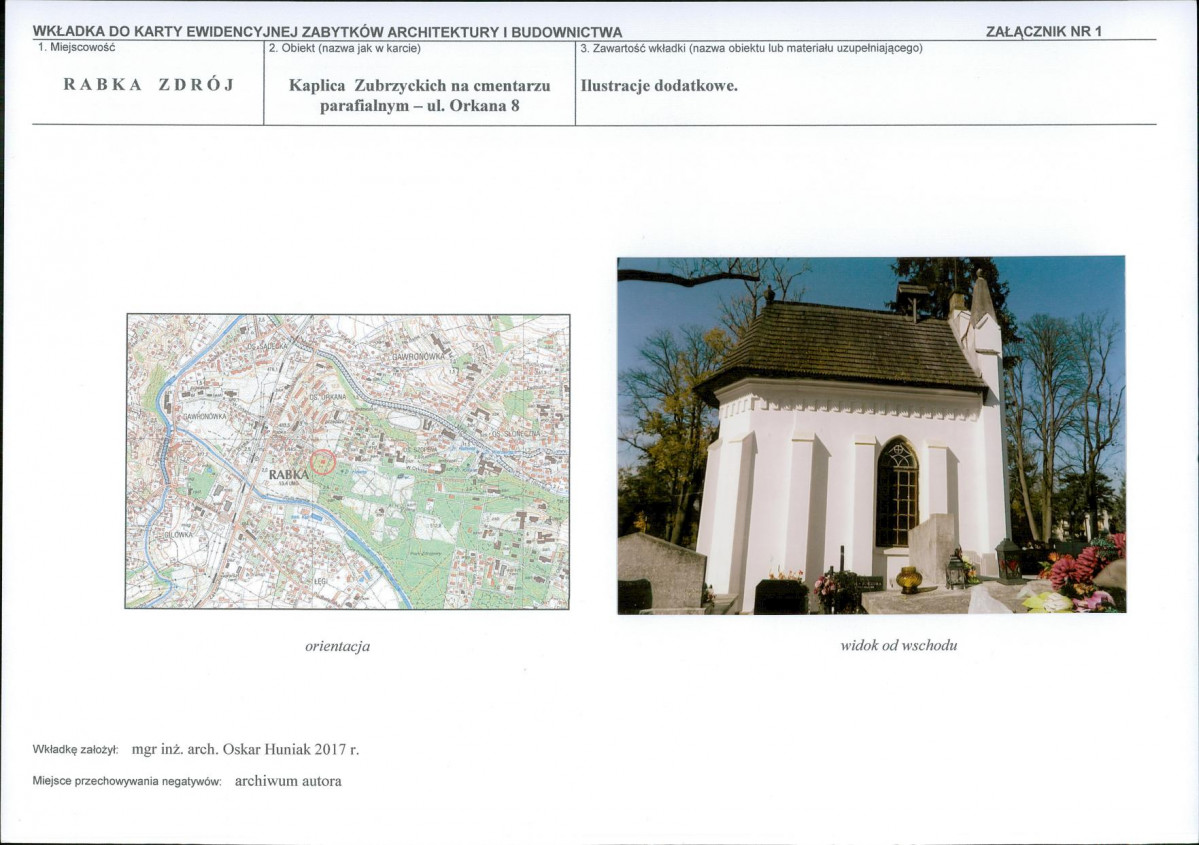Click the '1. Miejscowość' field label
Image resolution: width=1199 pixels, height=845 pixels.
[x=77, y=47]
